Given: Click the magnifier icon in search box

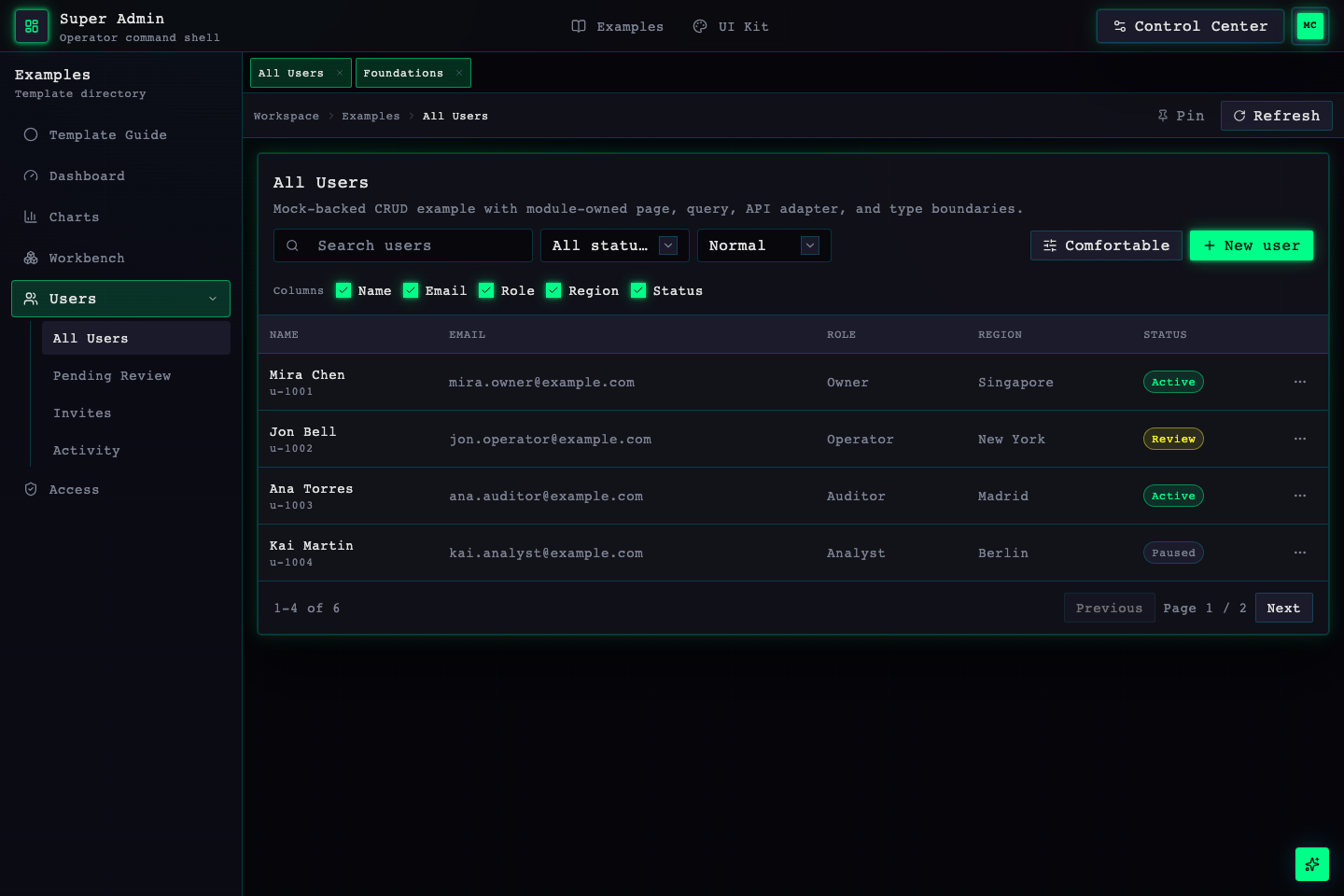Looking at the screenshot, I should [x=292, y=245].
